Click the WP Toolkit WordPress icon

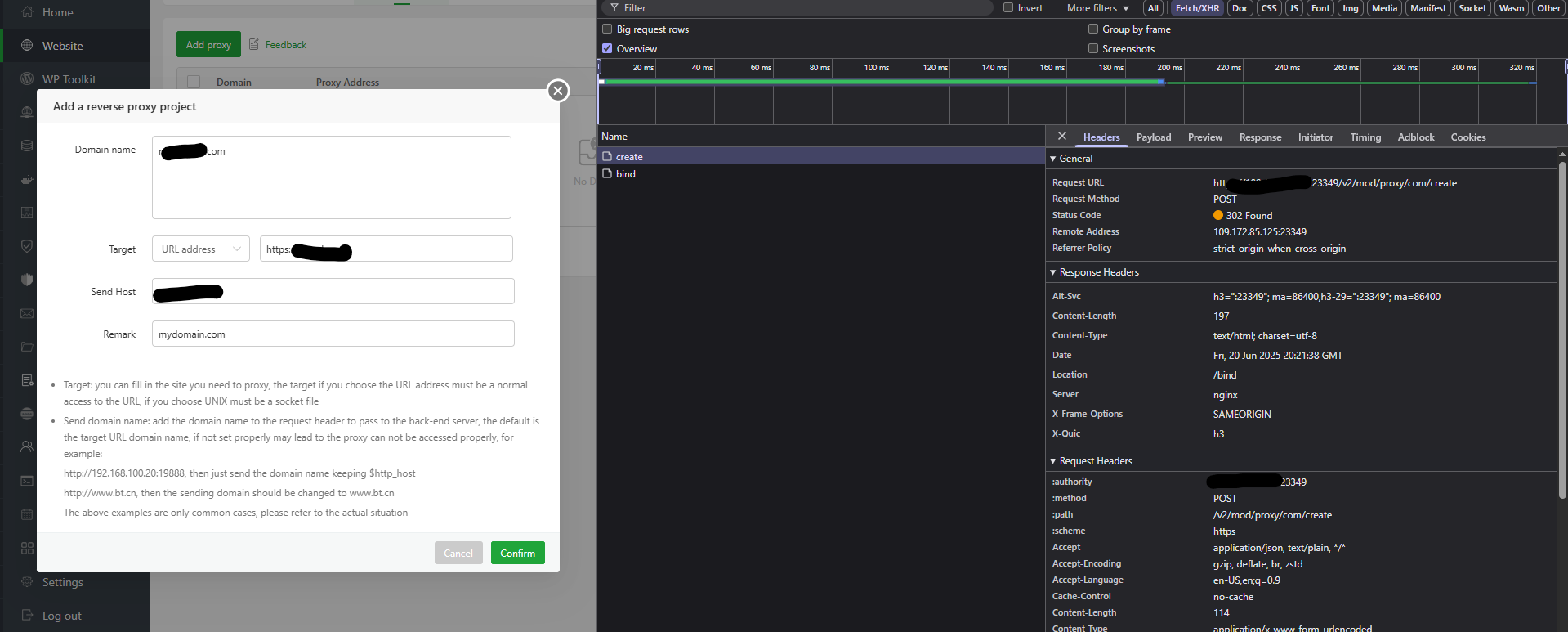(27, 79)
